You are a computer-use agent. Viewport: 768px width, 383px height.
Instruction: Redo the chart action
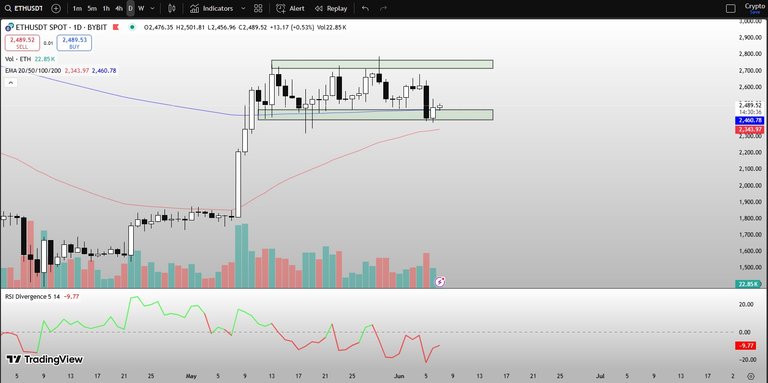click(384, 8)
